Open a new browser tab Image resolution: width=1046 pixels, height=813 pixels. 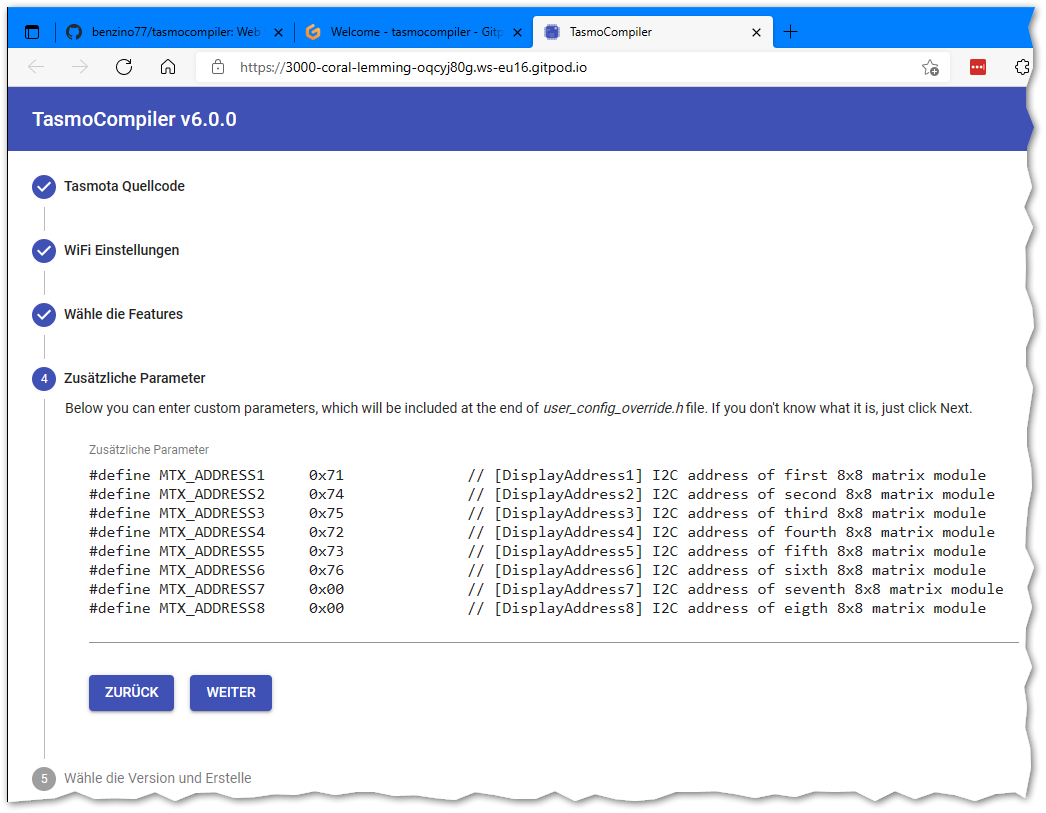pyautogui.click(x=790, y=32)
